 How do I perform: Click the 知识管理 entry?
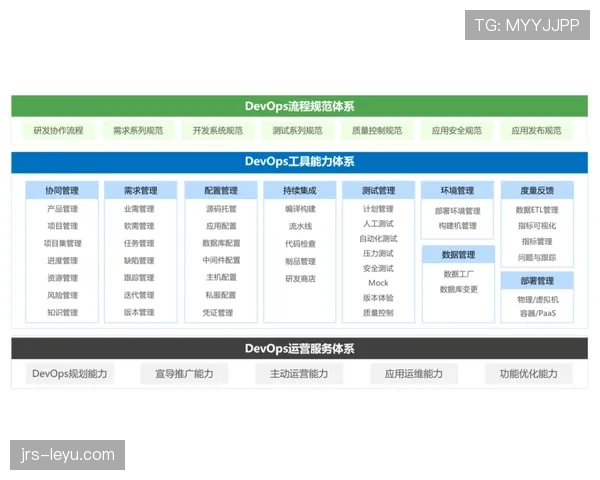62,312
